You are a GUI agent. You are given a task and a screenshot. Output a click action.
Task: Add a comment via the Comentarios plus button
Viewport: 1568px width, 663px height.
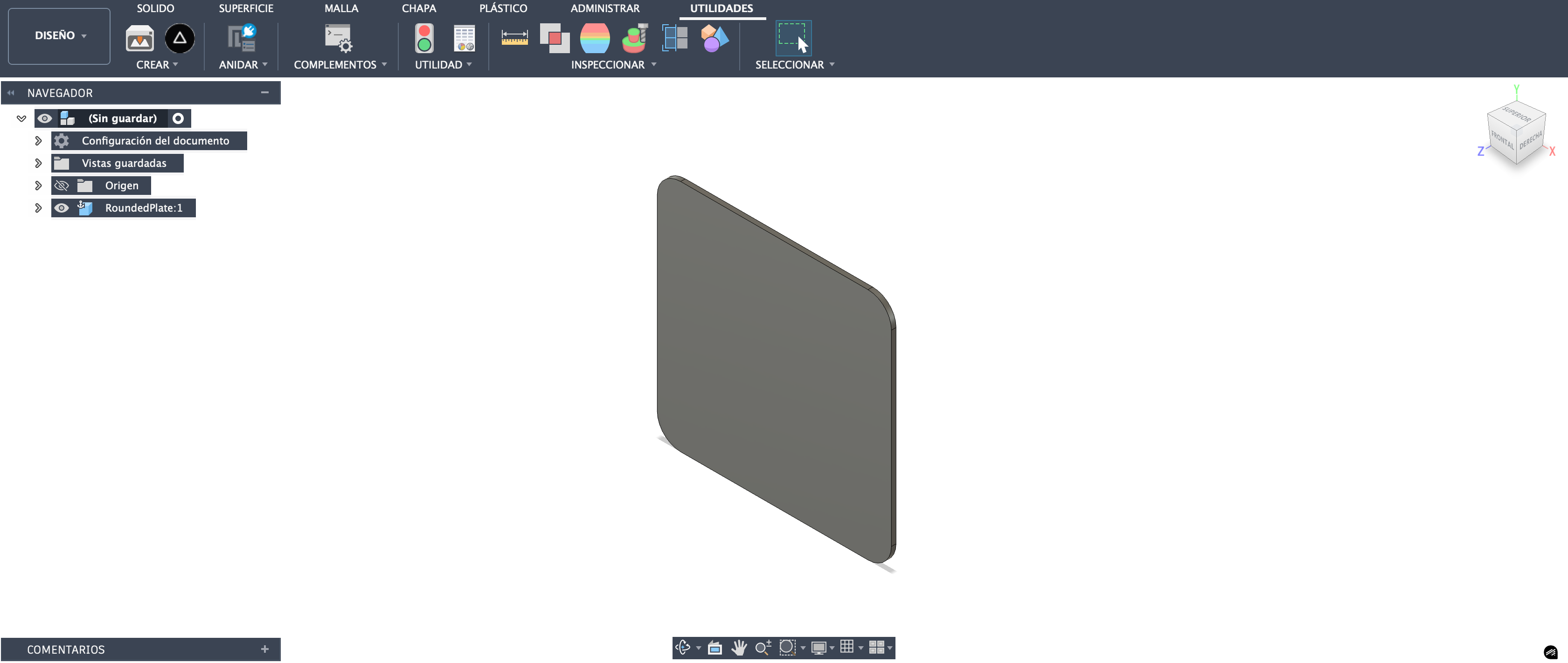tap(265, 649)
